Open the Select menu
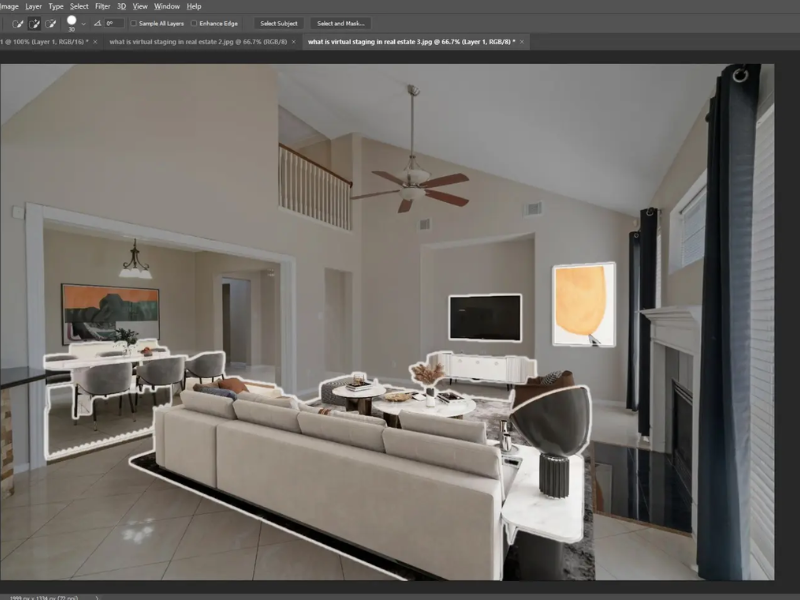The height and width of the screenshot is (600, 800). pos(79,6)
